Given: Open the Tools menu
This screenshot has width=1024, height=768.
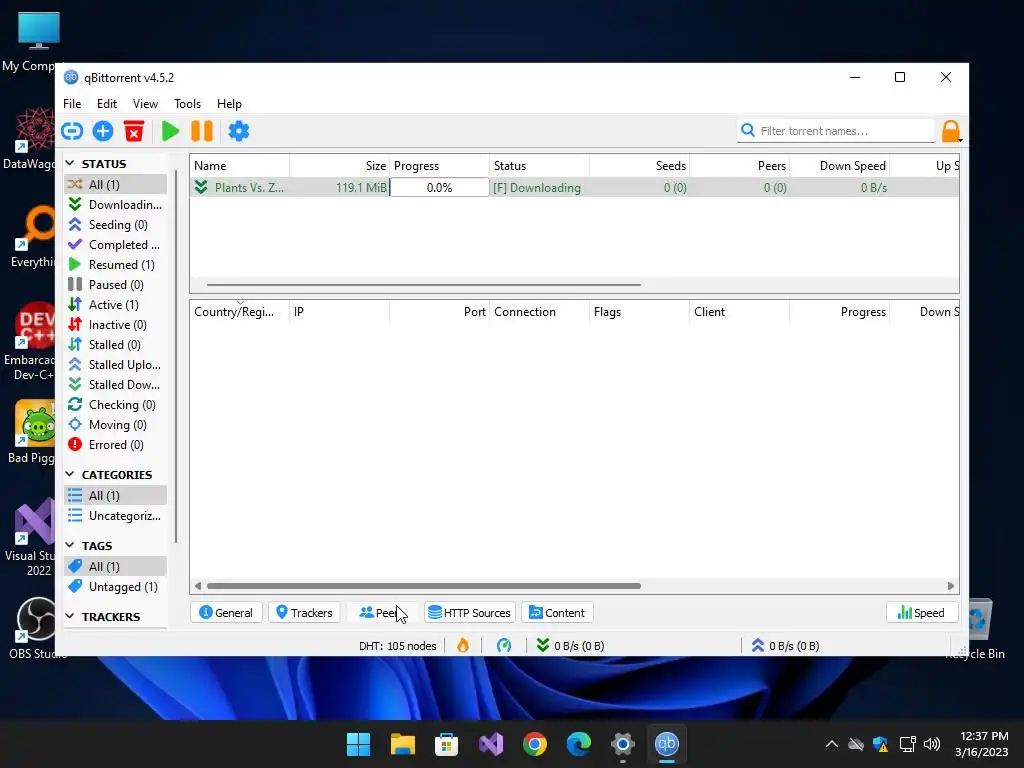Looking at the screenshot, I should click(x=187, y=104).
